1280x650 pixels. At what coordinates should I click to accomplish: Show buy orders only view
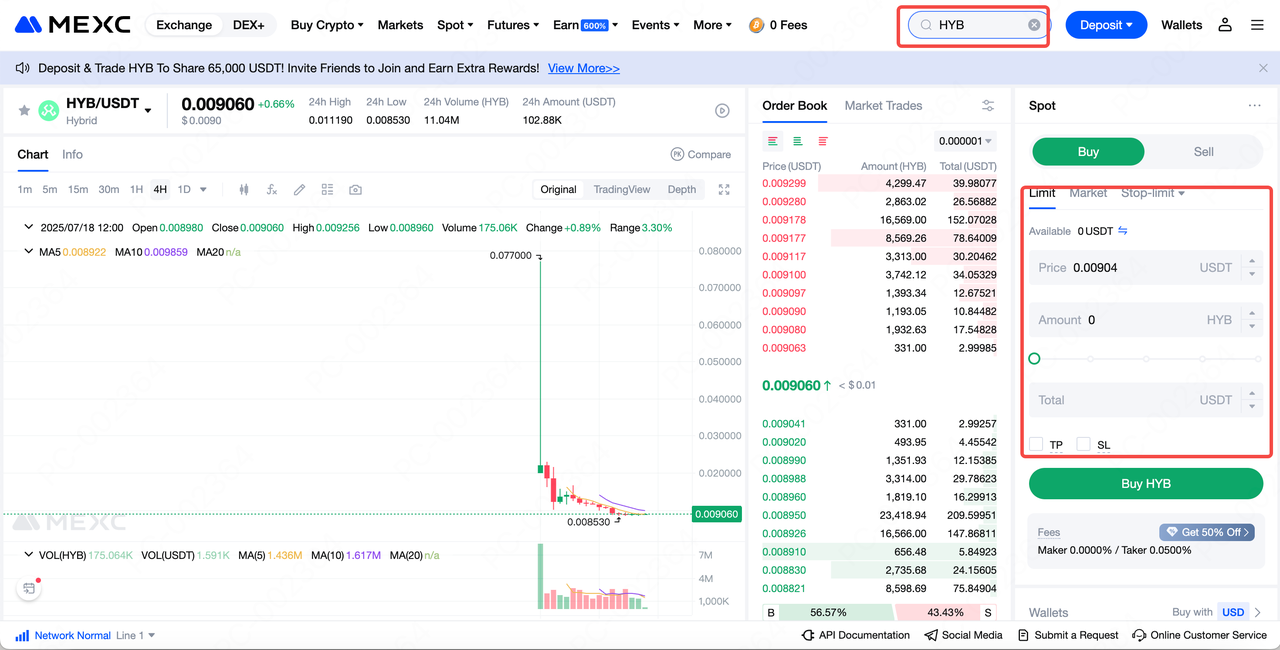point(798,141)
